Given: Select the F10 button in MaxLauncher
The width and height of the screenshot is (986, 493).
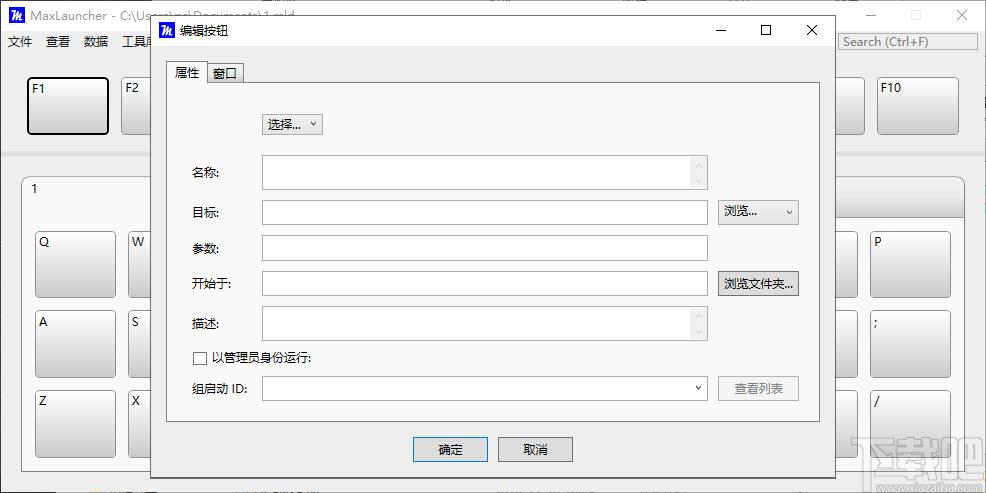Looking at the screenshot, I should click(918, 106).
